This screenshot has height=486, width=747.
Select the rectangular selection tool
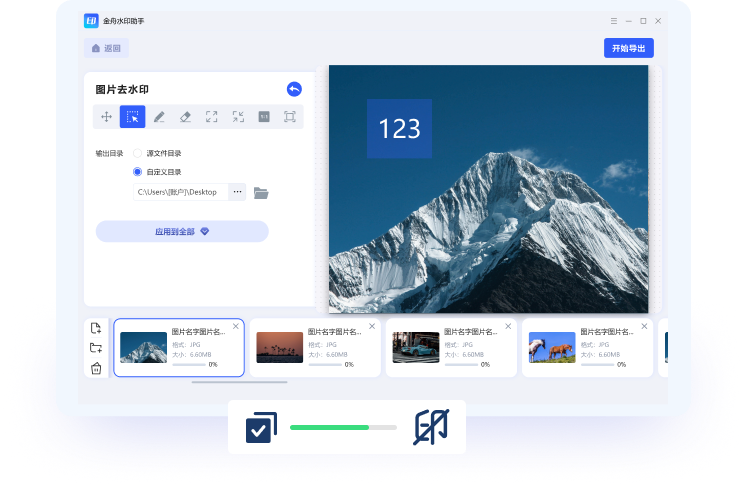[x=132, y=117]
